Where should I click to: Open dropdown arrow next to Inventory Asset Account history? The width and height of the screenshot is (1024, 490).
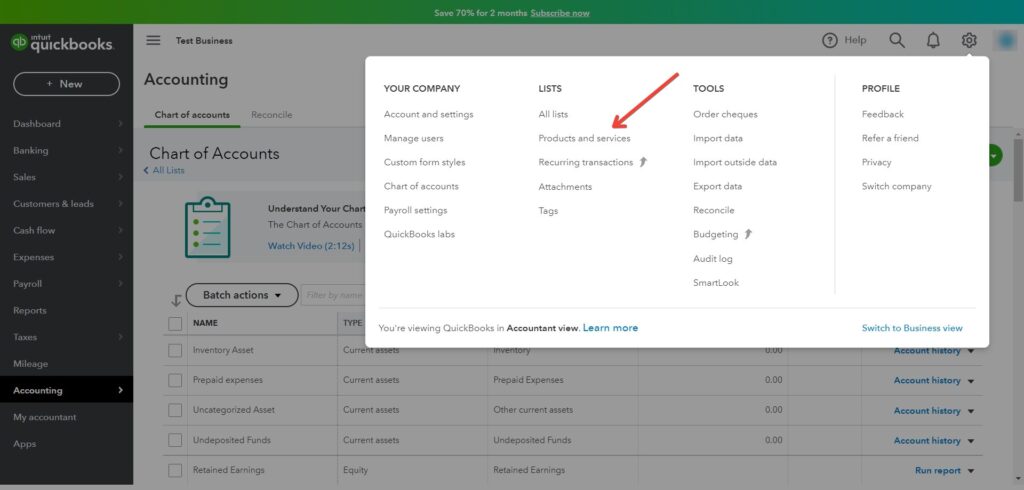click(x=971, y=351)
